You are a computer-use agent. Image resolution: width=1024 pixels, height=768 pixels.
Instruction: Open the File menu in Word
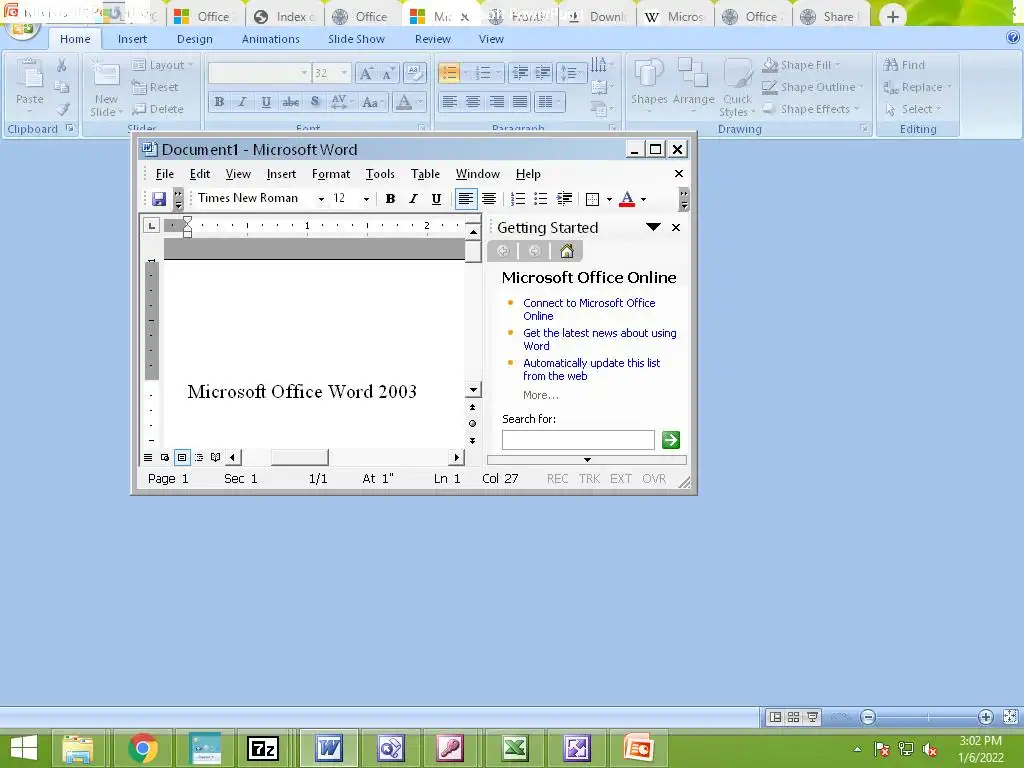tap(165, 174)
